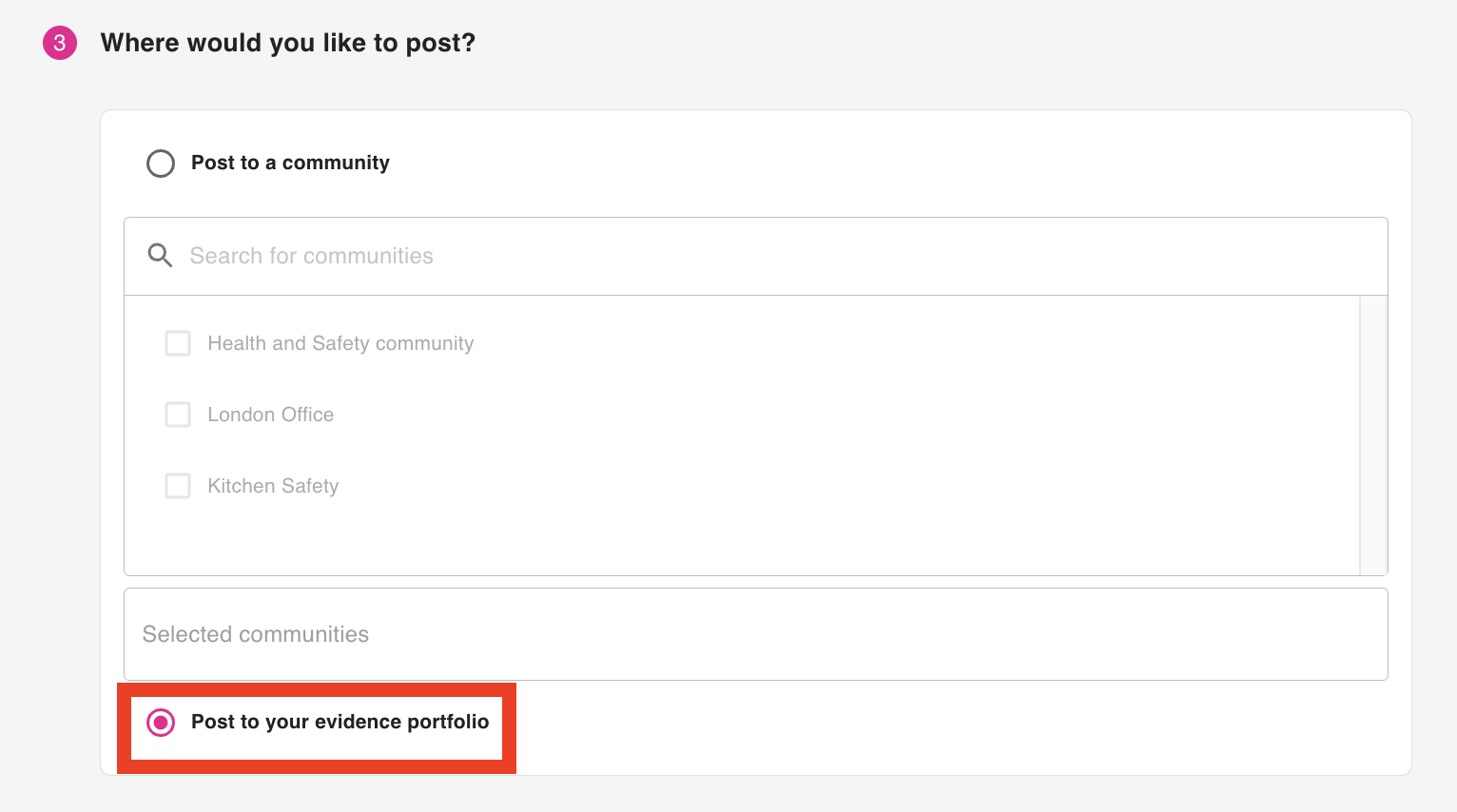Tick the London Office checkbox
This screenshot has width=1457, height=812.
pos(178,415)
